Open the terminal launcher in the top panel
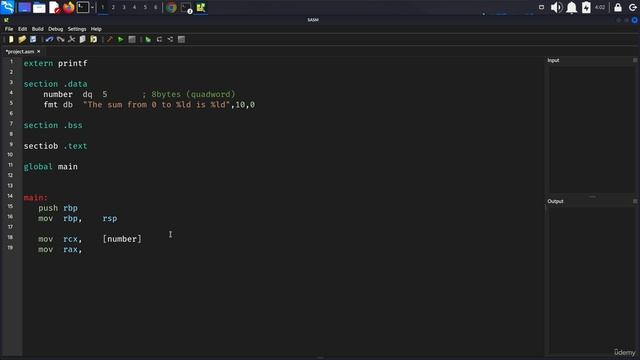This screenshot has width=640, height=360. [x=83, y=7]
